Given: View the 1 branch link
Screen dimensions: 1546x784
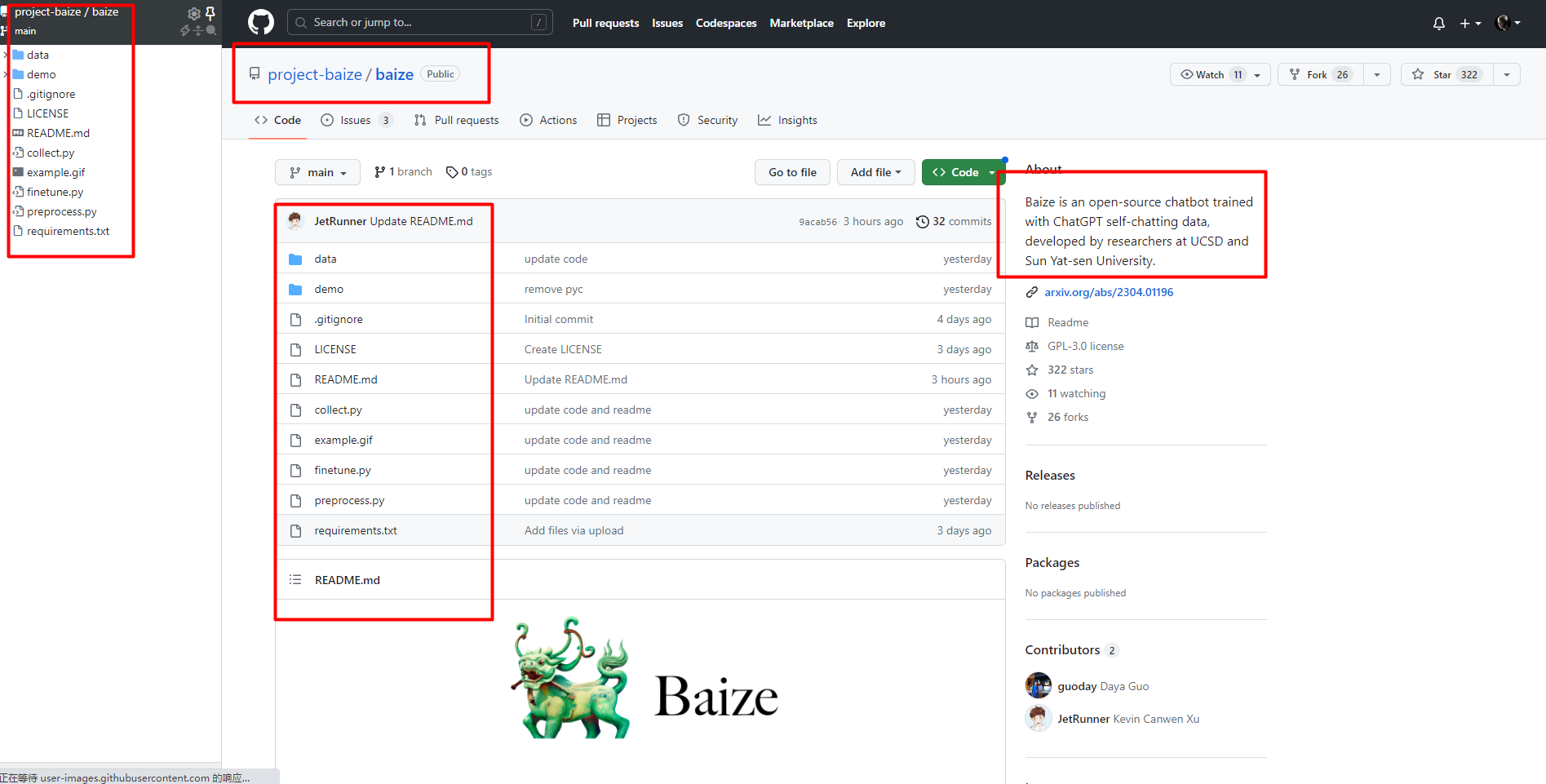Looking at the screenshot, I should tap(403, 171).
